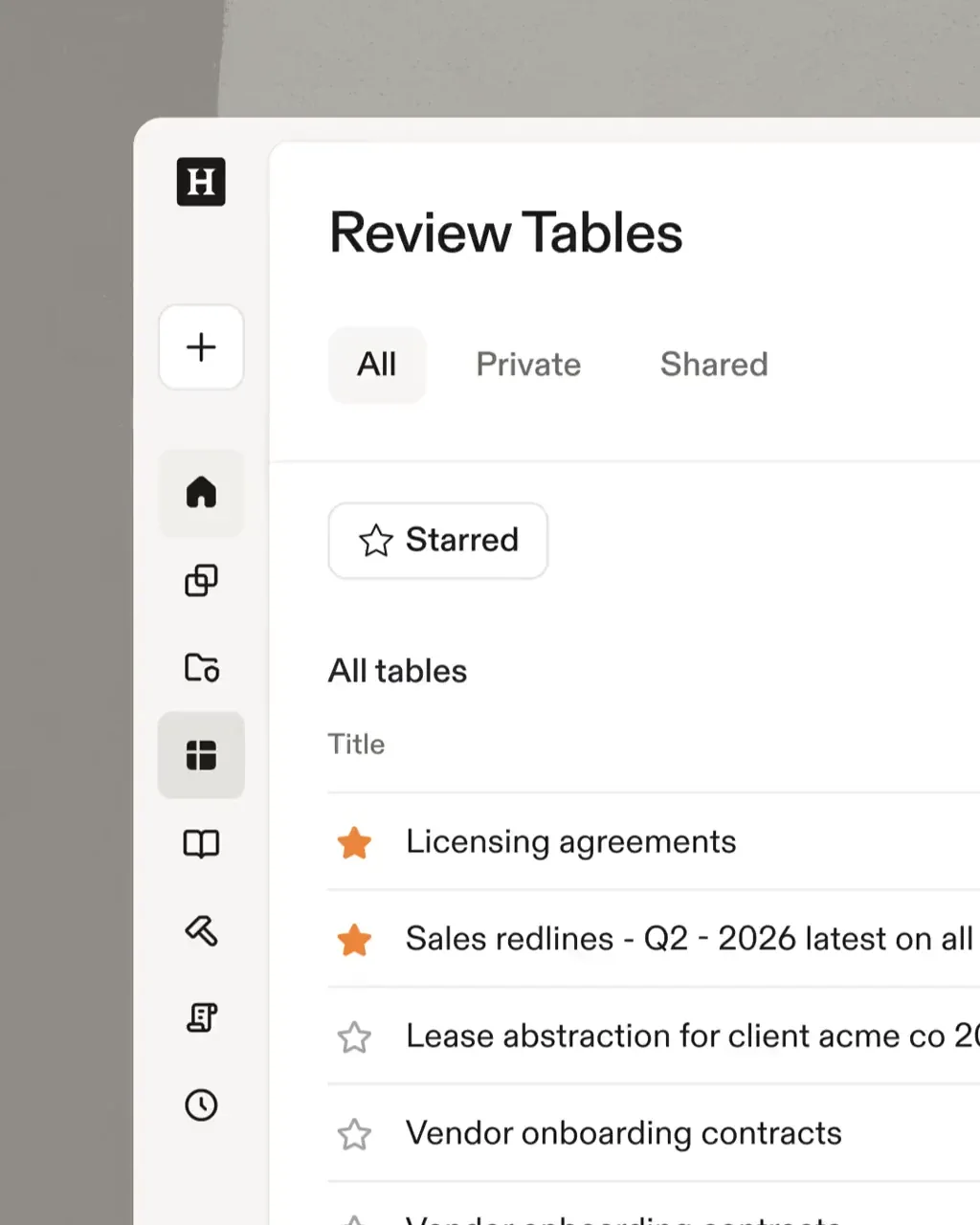Open the Home icon in sidebar
Image resolution: width=980 pixels, height=1225 pixels.
tap(201, 493)
